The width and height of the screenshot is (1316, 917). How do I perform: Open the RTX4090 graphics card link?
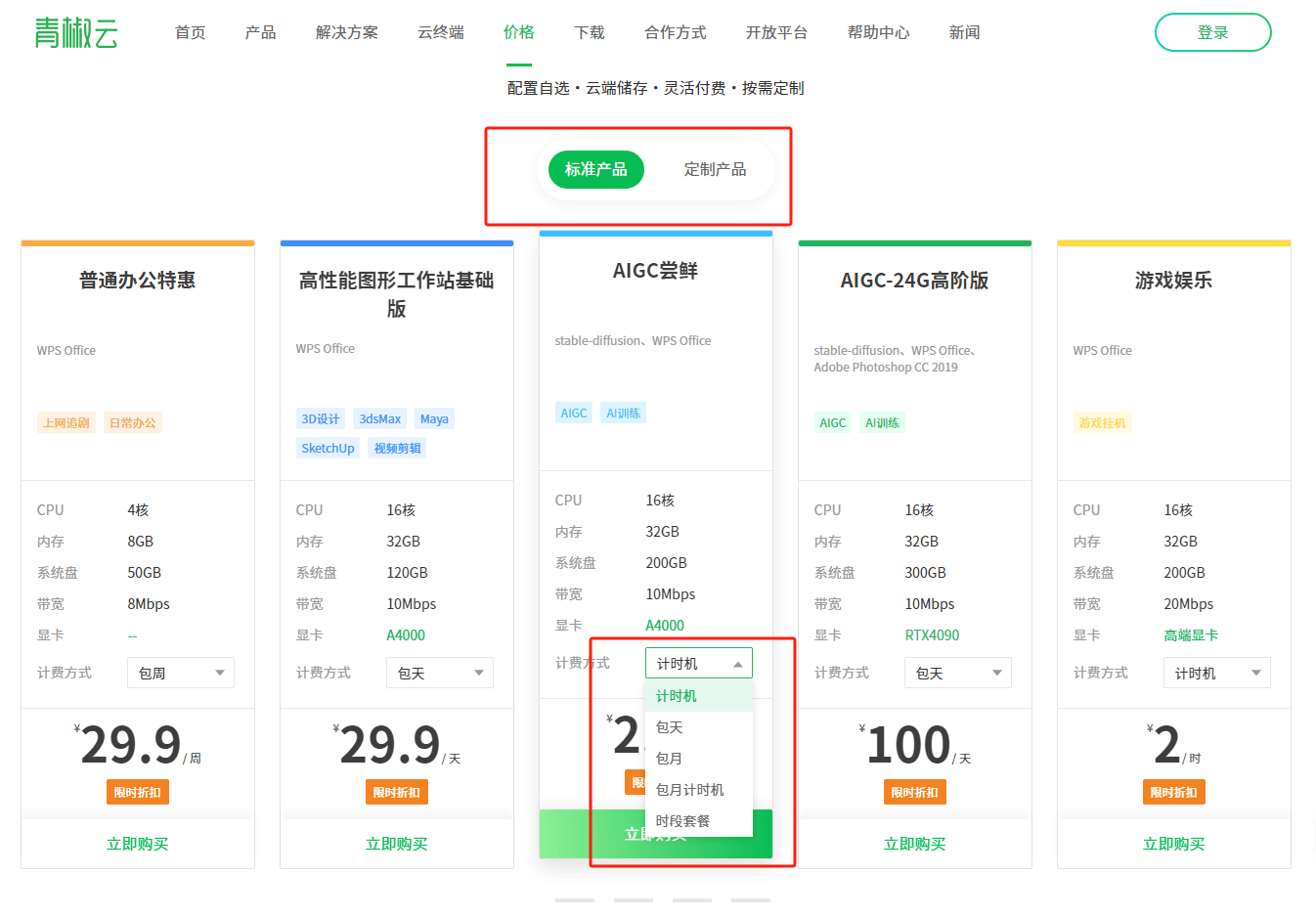(933, 635)
